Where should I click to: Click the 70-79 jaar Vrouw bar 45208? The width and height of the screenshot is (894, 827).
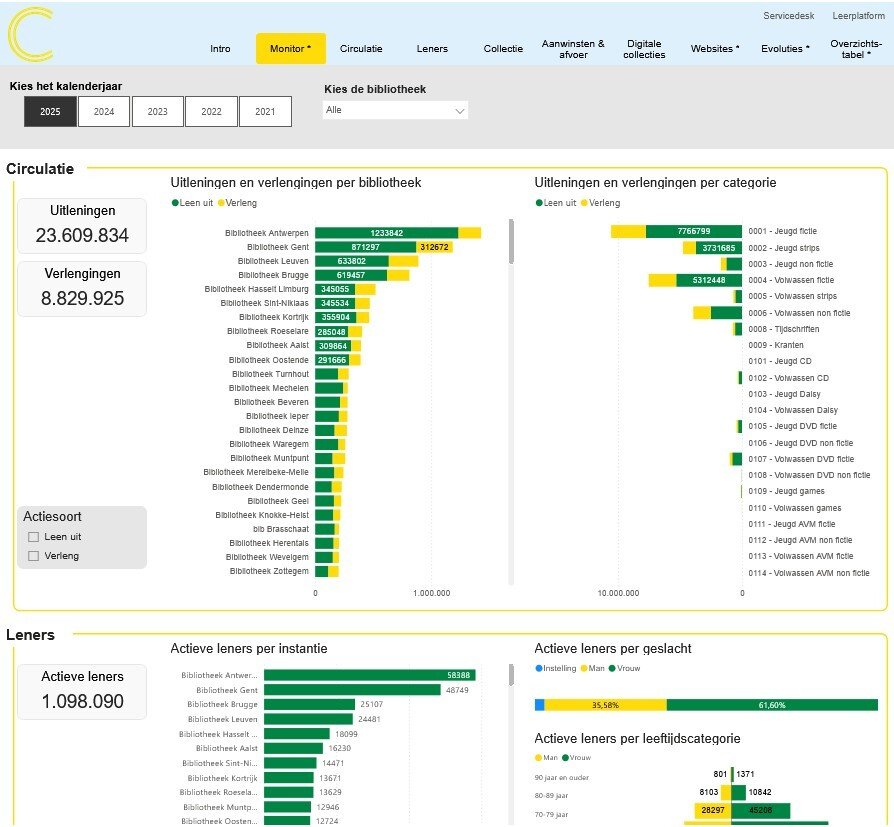[x=761, y=810]
